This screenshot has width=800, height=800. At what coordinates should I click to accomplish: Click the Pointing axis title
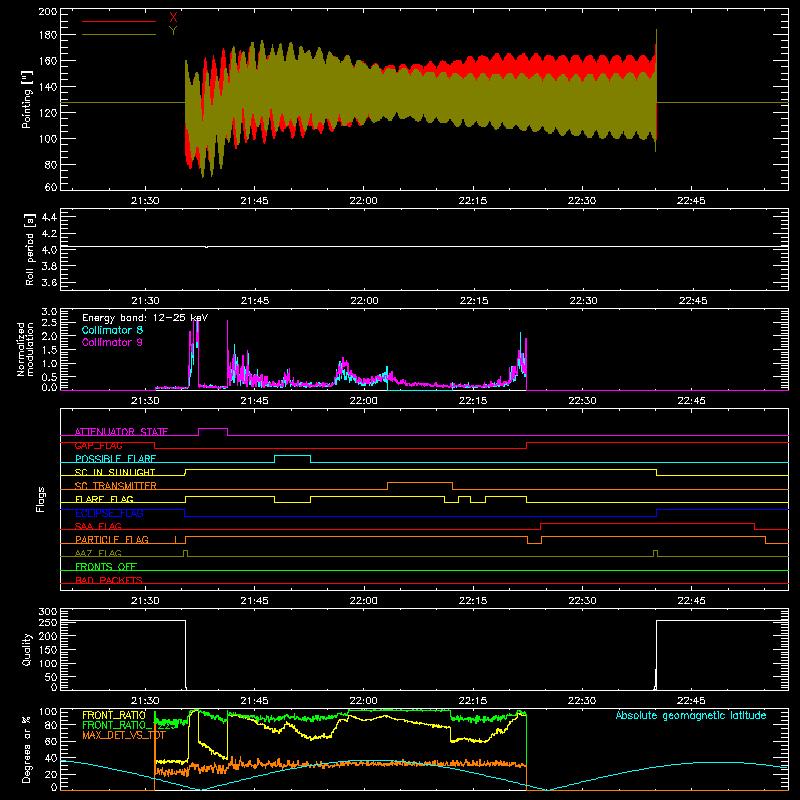coord(27,99)
